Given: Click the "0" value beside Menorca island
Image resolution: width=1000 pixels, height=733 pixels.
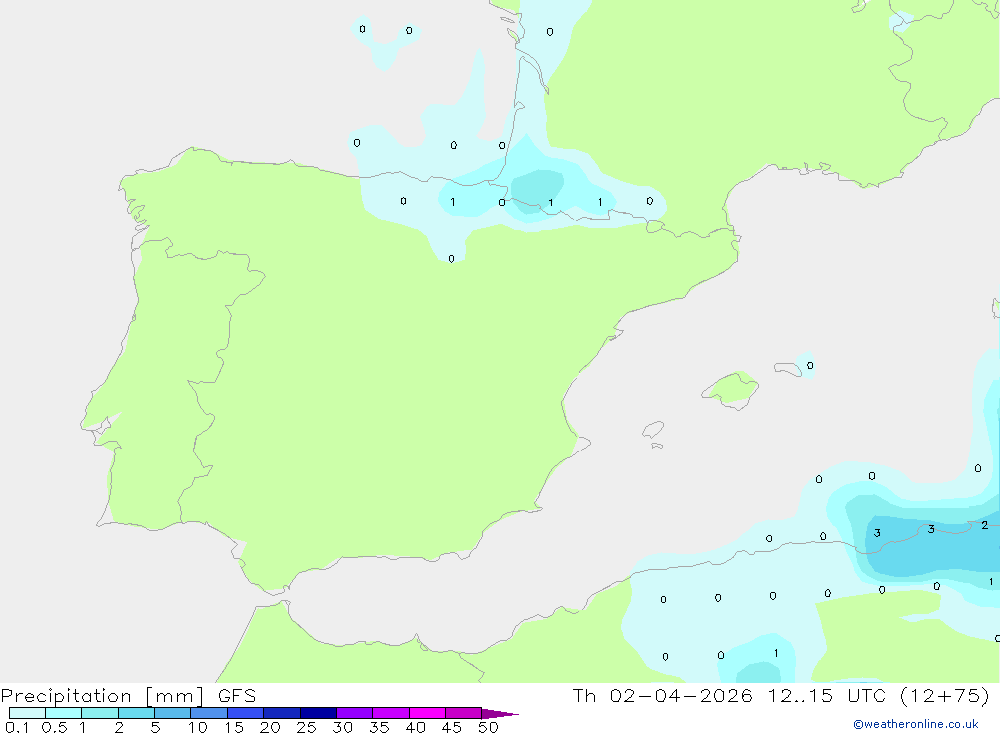Looking at the screenshot, I should tap(810, 366).
